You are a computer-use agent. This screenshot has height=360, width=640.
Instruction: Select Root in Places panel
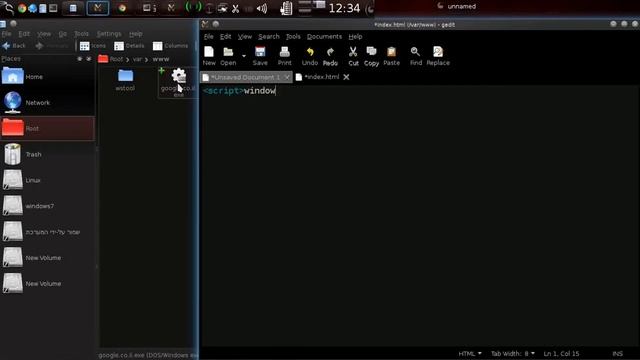click(48, 128)
